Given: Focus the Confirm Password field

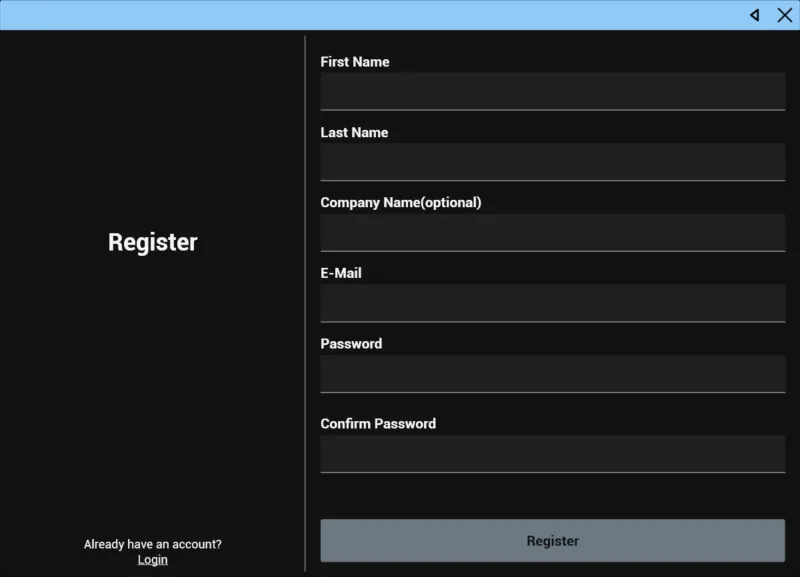Looking at the screenshot, I should (x=553, y=454).
